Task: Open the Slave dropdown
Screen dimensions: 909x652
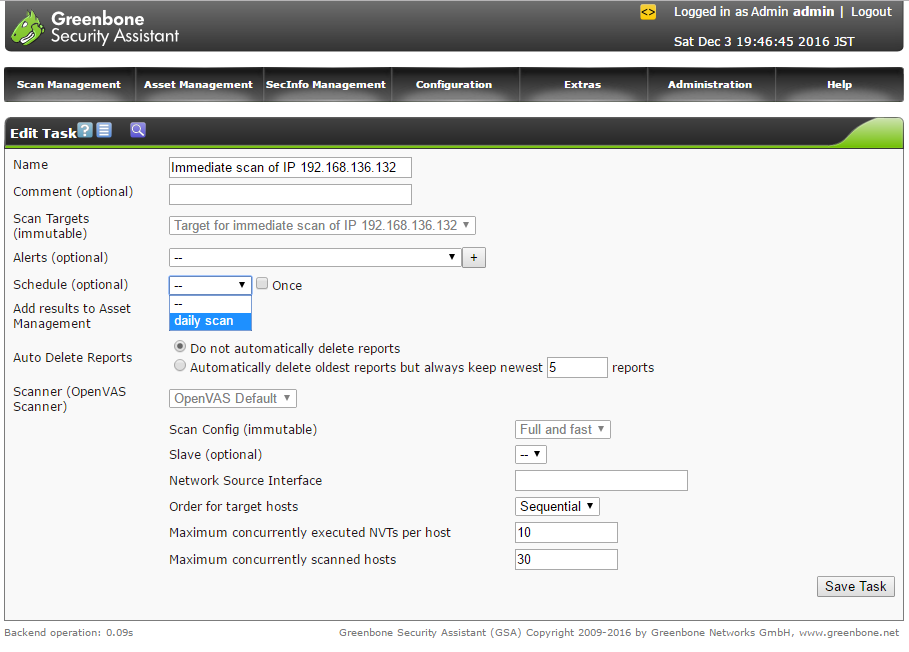Action: pos(531,455)
